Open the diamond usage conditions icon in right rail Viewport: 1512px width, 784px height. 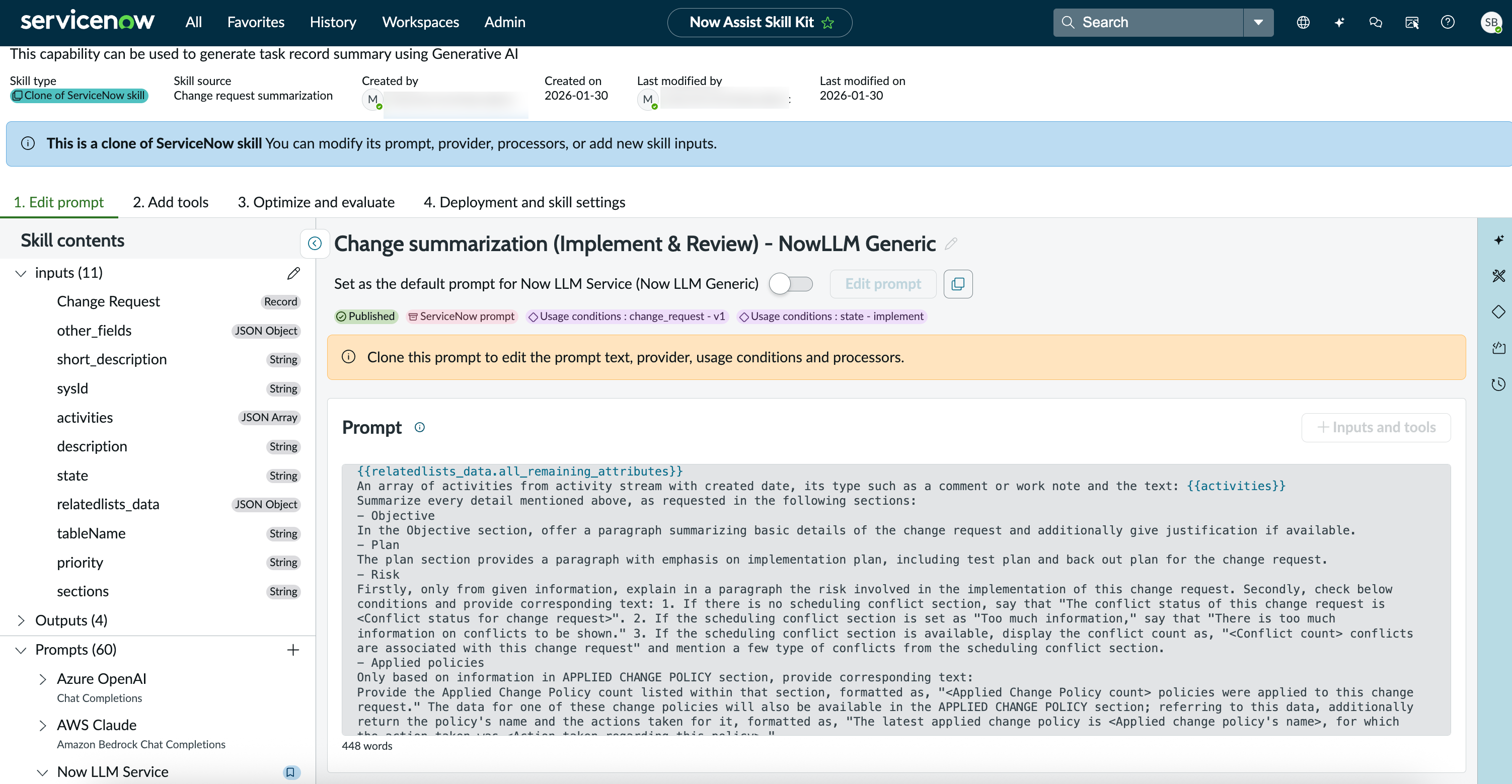pyautogui.click(x=1498, y=311)
